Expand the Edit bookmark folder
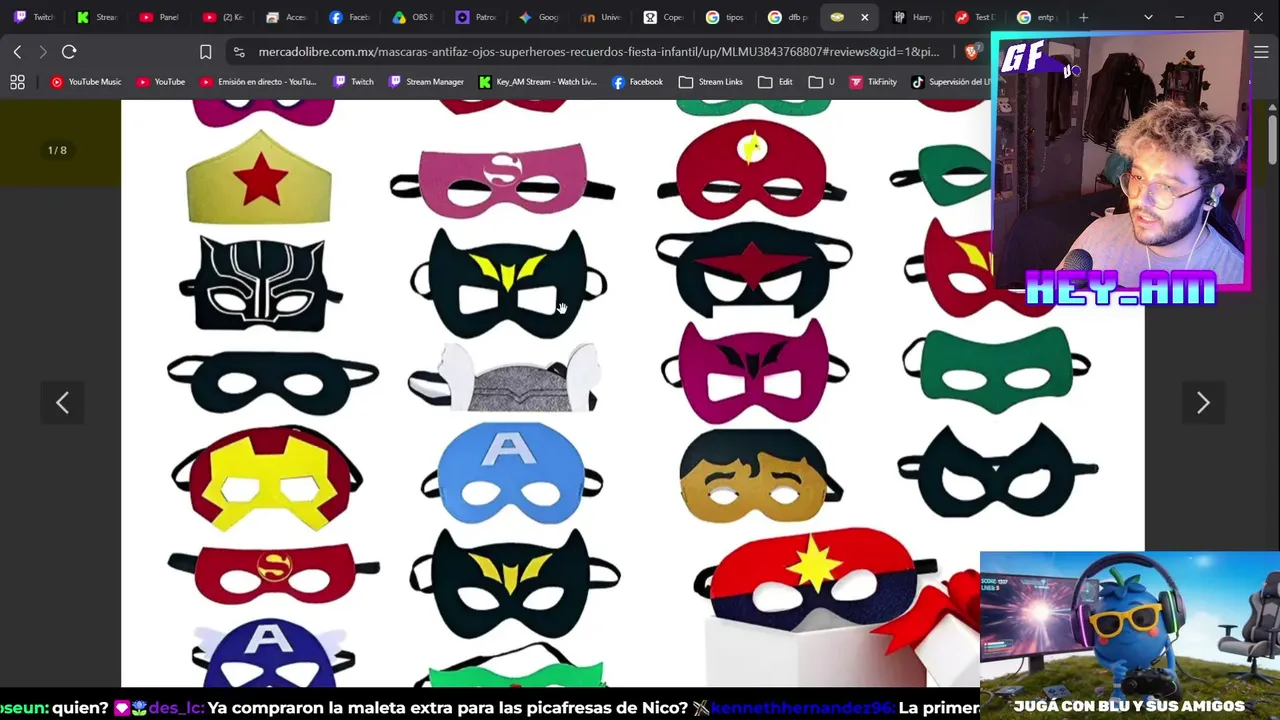The image size is (1280, 720). (776, 82)
